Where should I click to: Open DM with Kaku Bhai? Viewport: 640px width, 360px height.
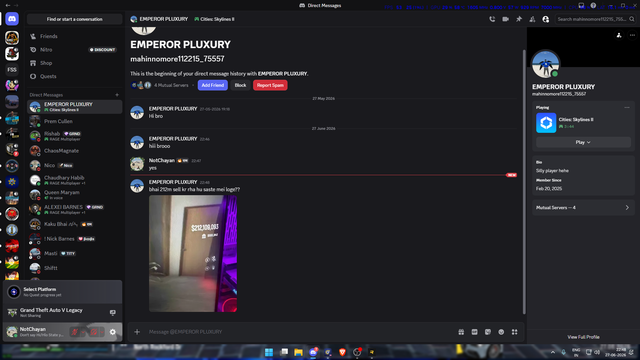(74, 224)
